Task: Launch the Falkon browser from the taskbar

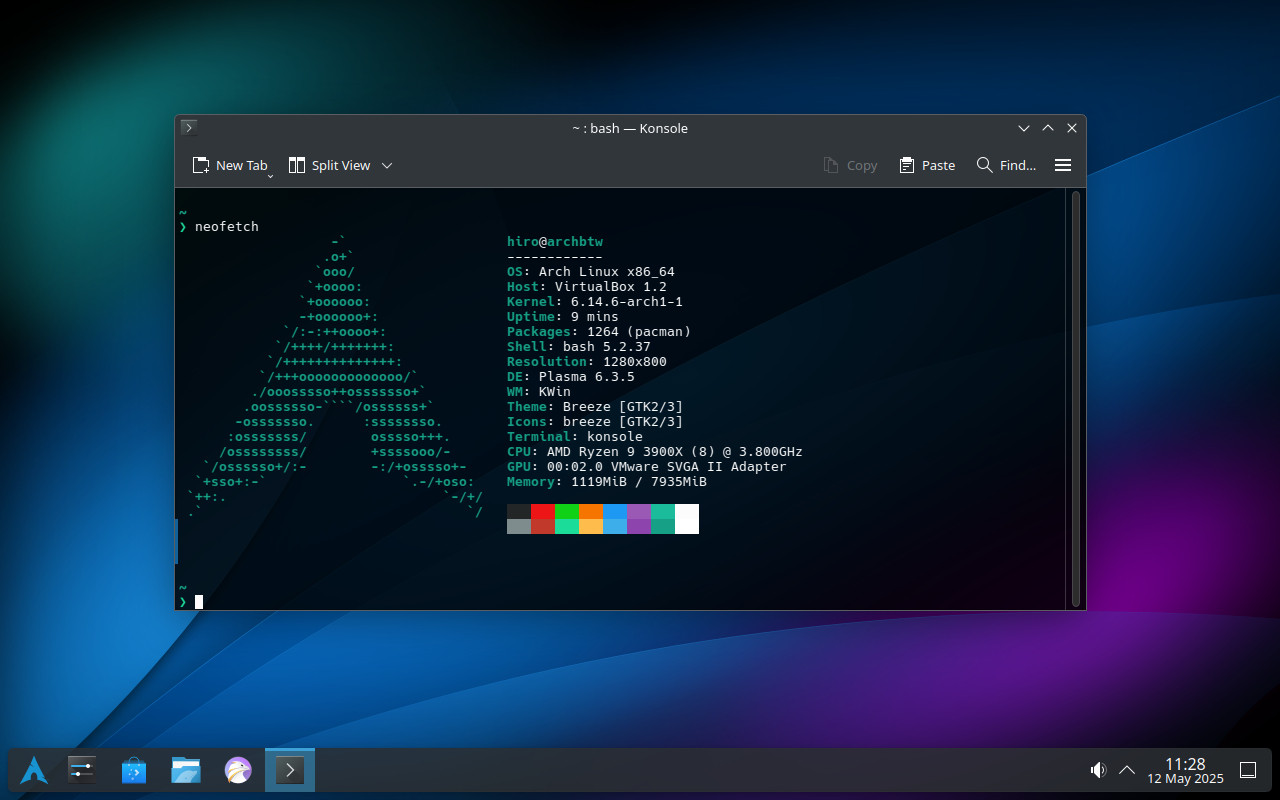Action: pos(238,770)
